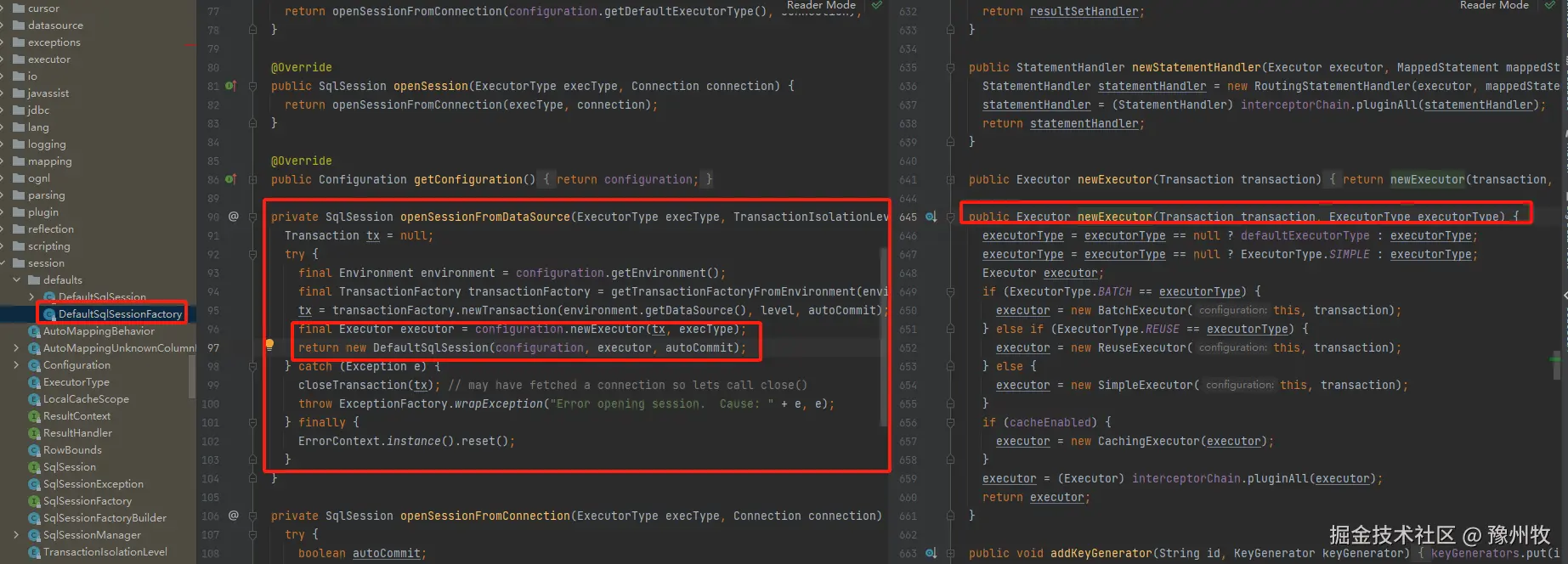Click the TransactionIsolationLevel enum icon
Screen dimensions: 1568x564
35,552
